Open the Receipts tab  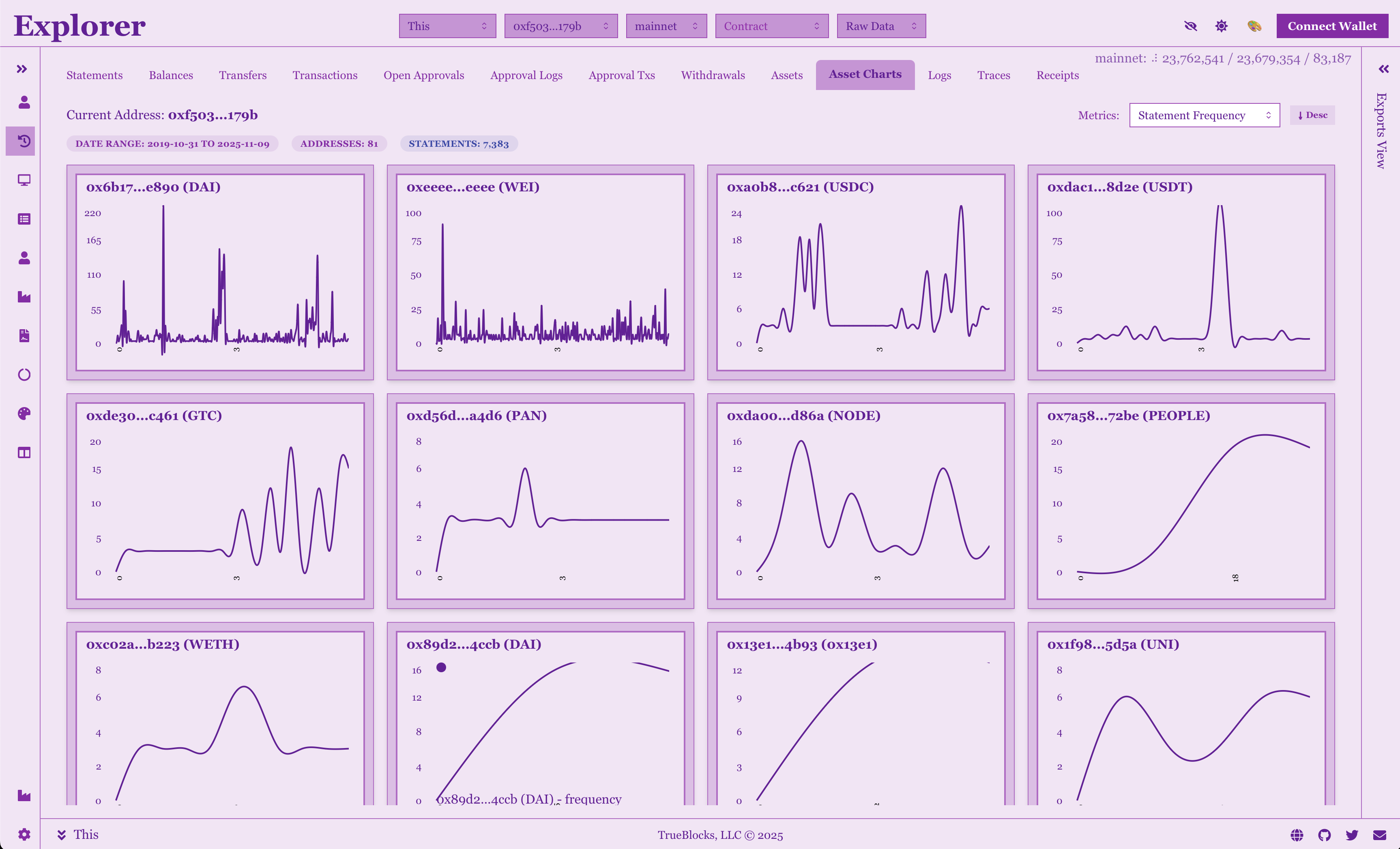coord(1057,75)
